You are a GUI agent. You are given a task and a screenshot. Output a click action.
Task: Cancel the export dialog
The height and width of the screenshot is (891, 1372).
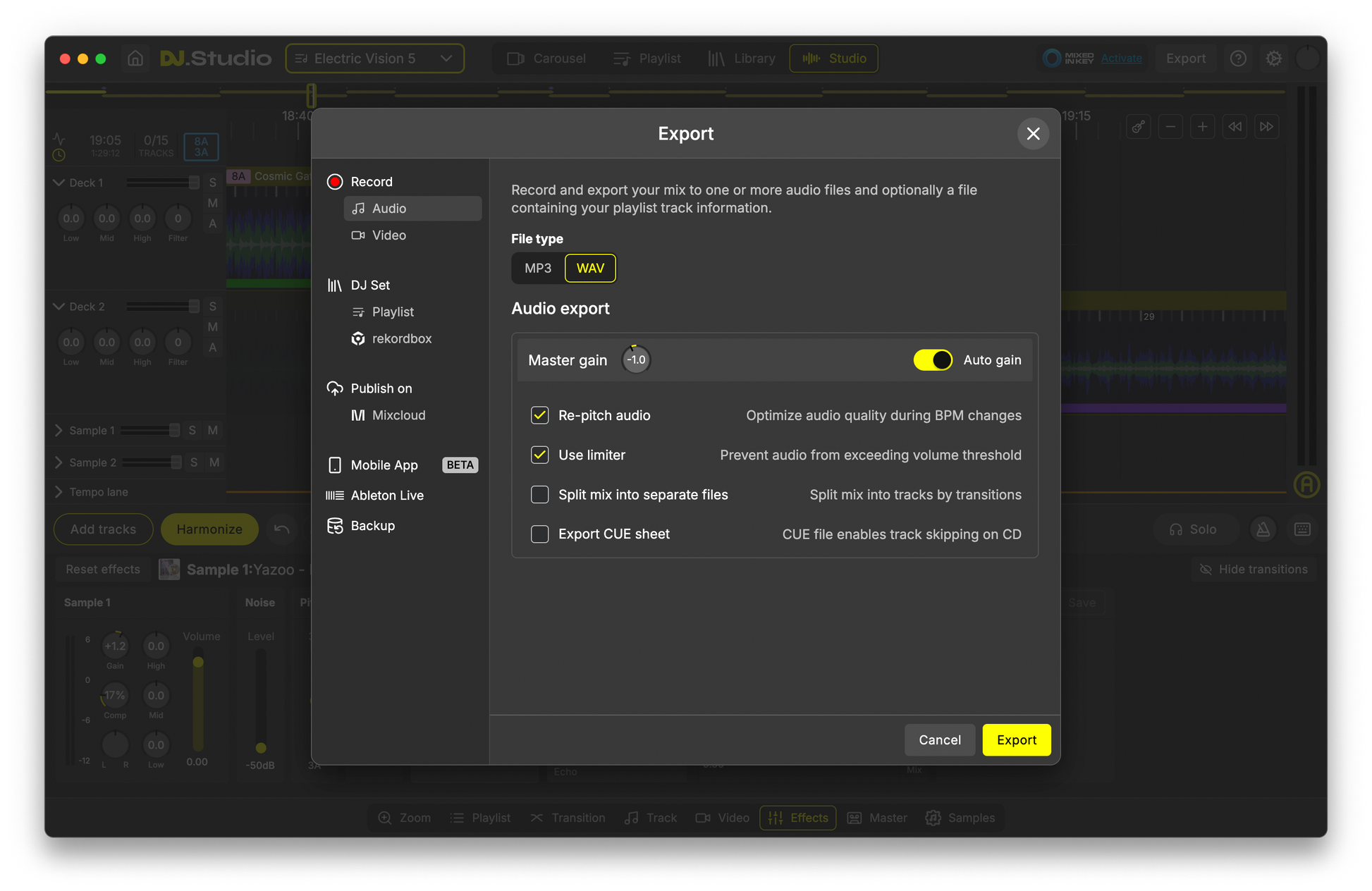(939, 740)
